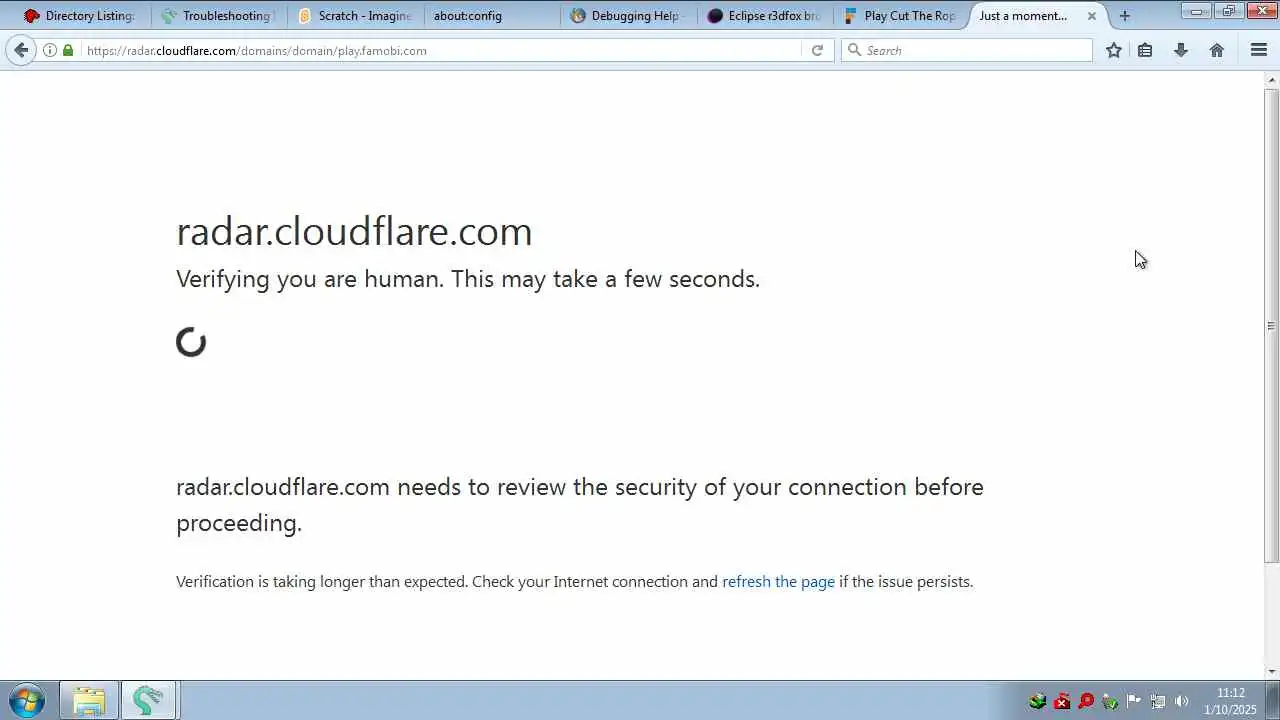Go to Home page icon
This screenshot has width=1280, height=720.
1216,50
